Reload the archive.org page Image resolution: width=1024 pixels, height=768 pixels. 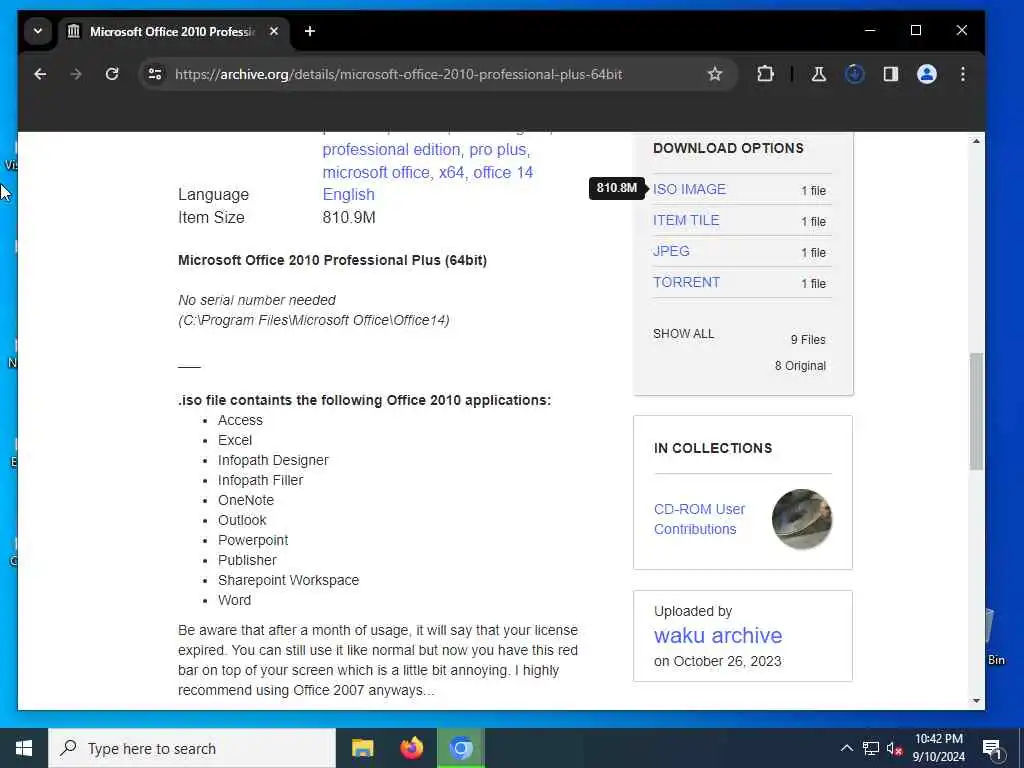112,74
